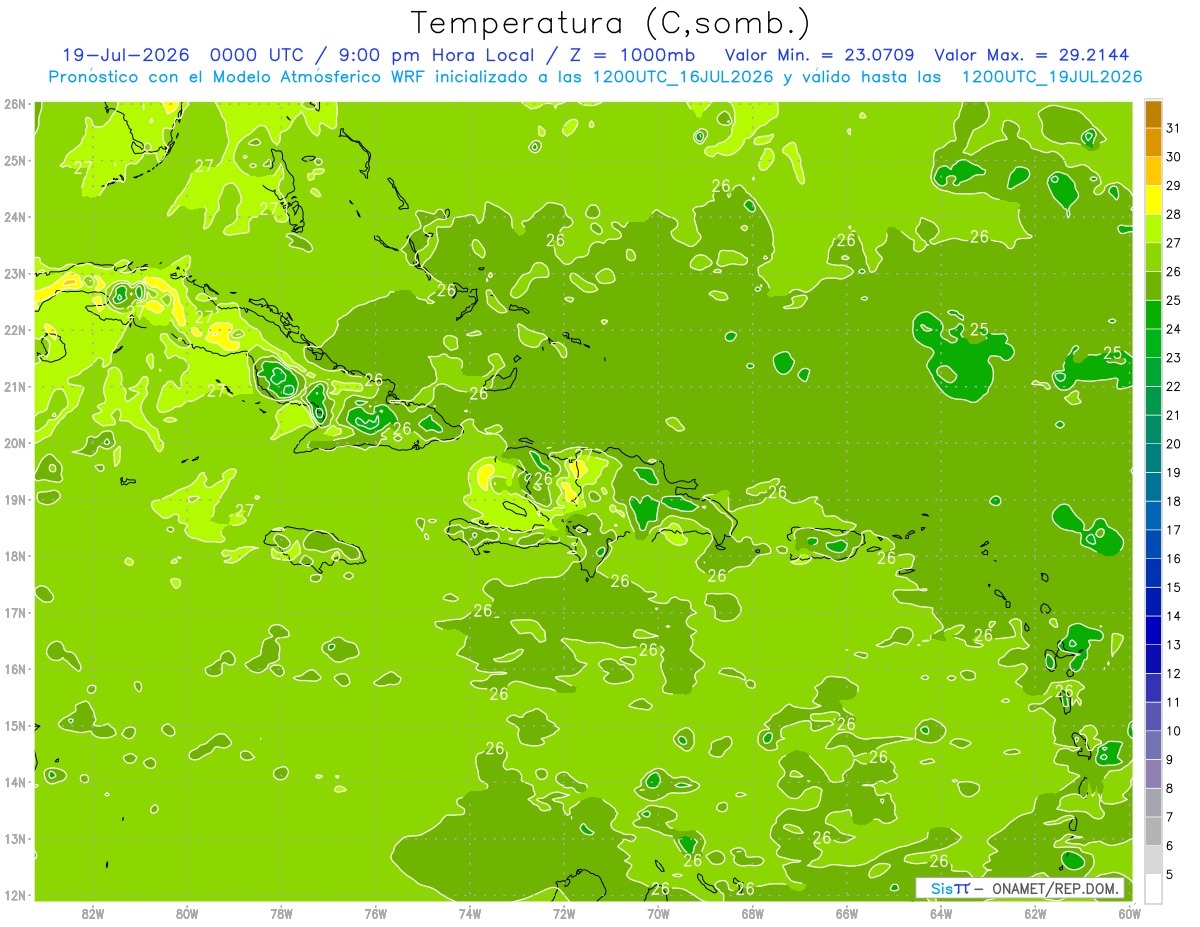
Task: Click the 72W longitude axis label
Action: [x=564, y=913]
